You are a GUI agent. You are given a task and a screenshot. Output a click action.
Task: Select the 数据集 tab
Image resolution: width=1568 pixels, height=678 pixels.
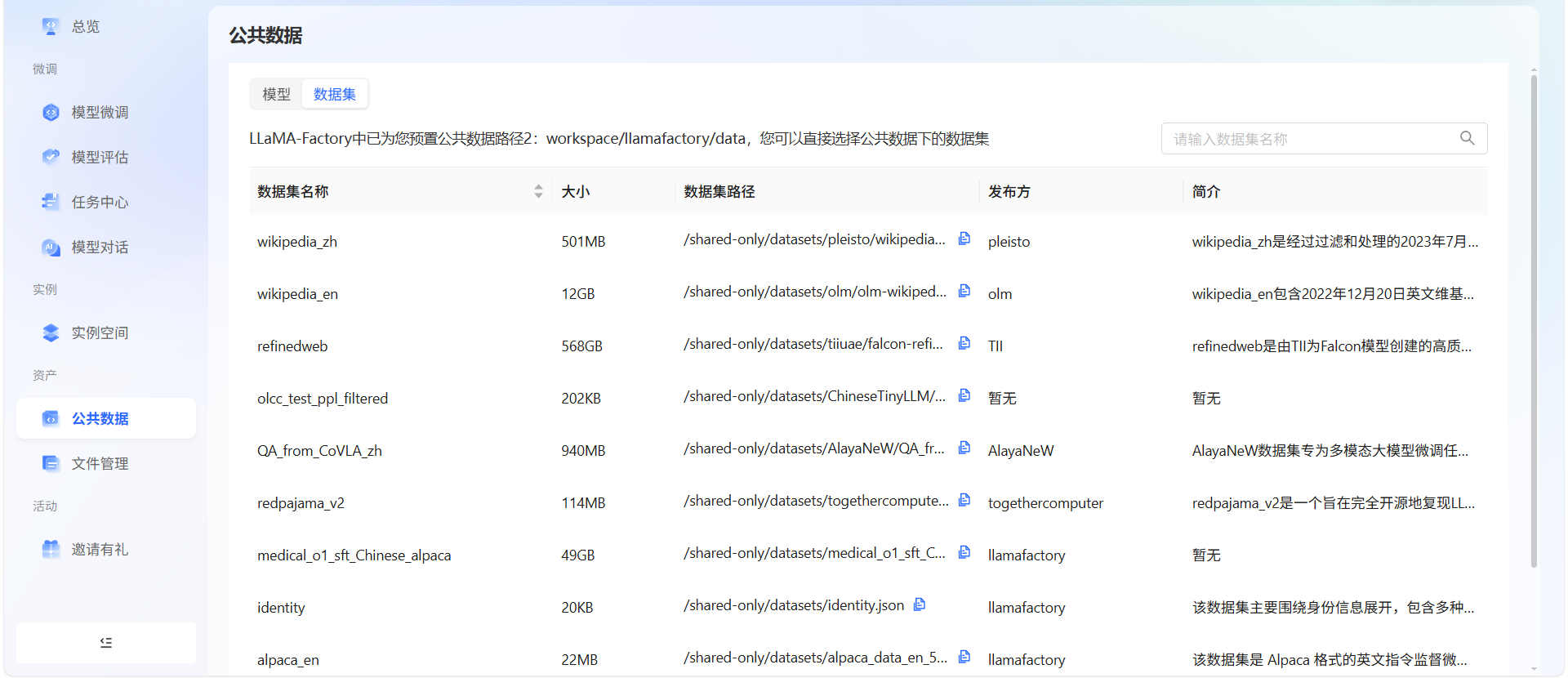[335, 94]
